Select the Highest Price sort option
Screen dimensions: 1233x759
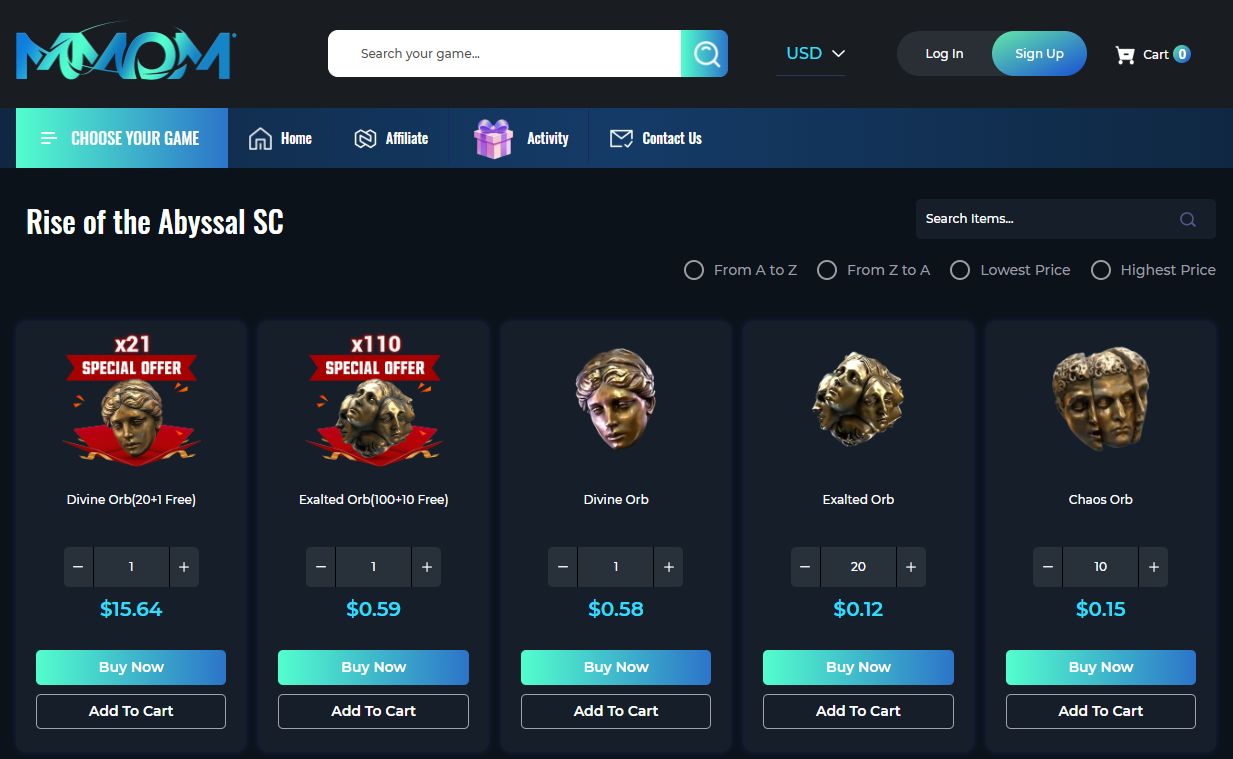coord(1153,270)
